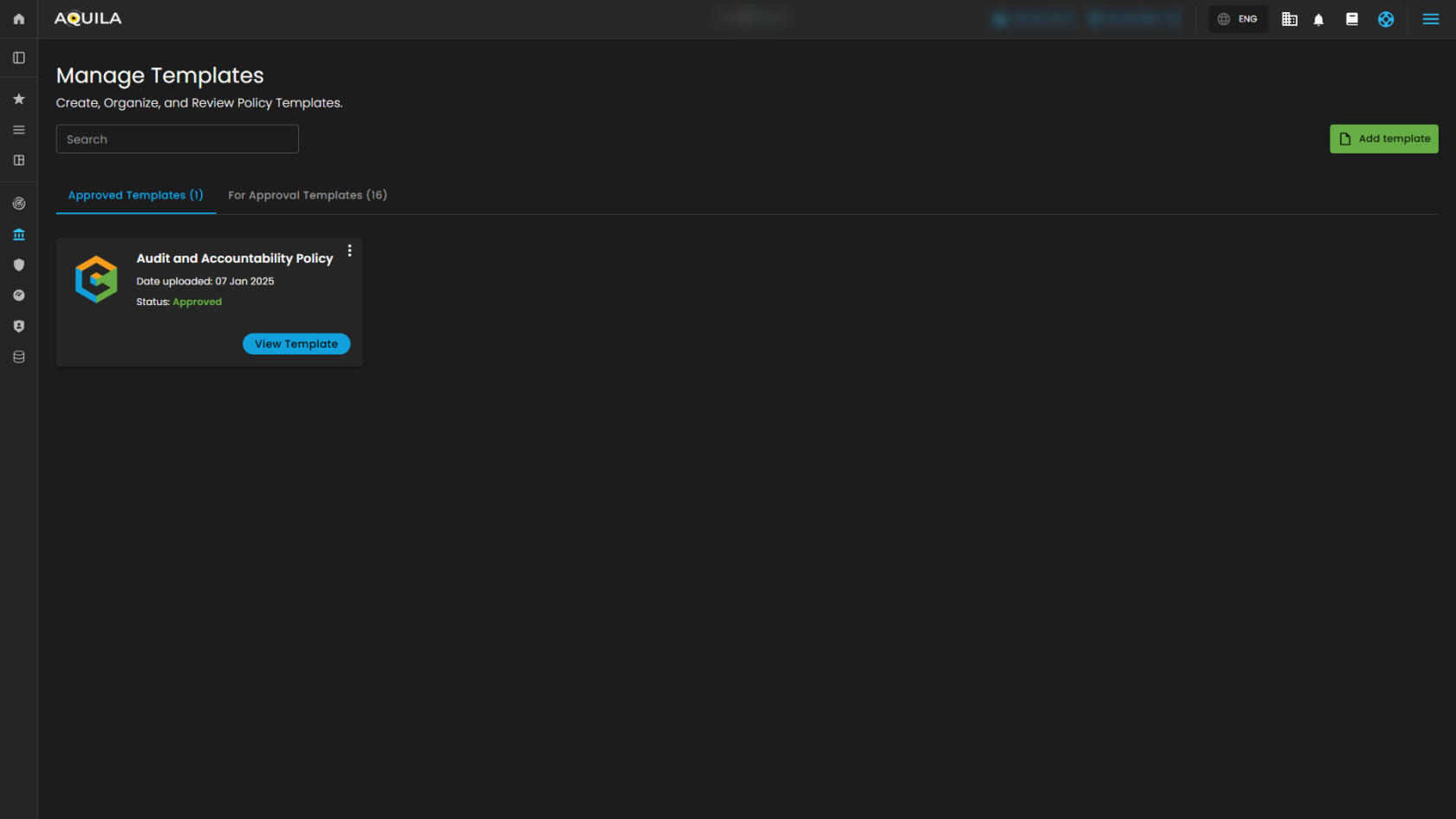This screenshot has height=819, width=1456.
Task: Open the ENG language selector
Action: coord(1238,18)
